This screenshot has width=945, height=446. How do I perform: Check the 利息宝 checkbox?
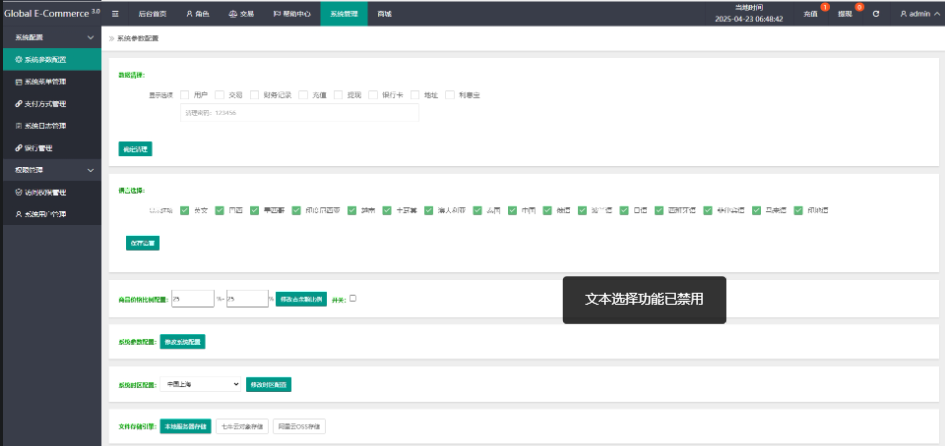450,95
